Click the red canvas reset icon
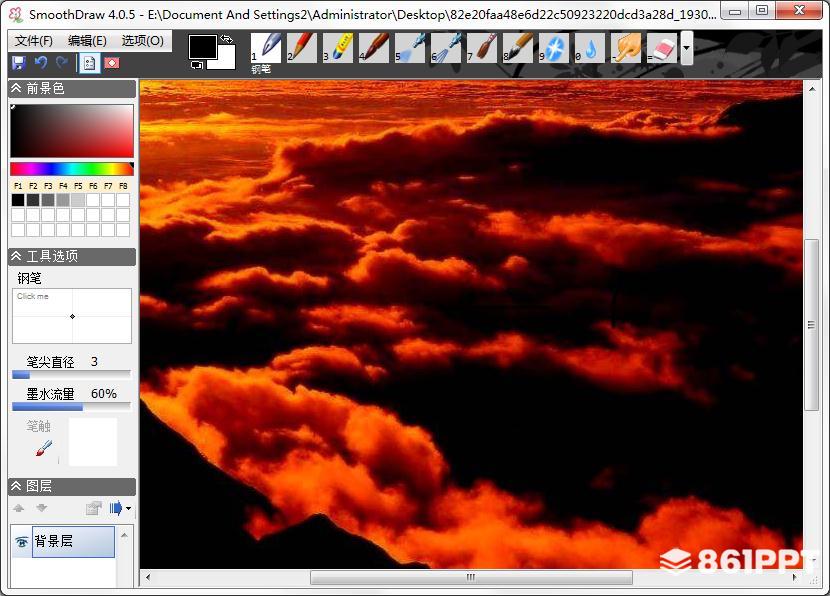Viewport: 830px width, 596px height. coord(112,63)
